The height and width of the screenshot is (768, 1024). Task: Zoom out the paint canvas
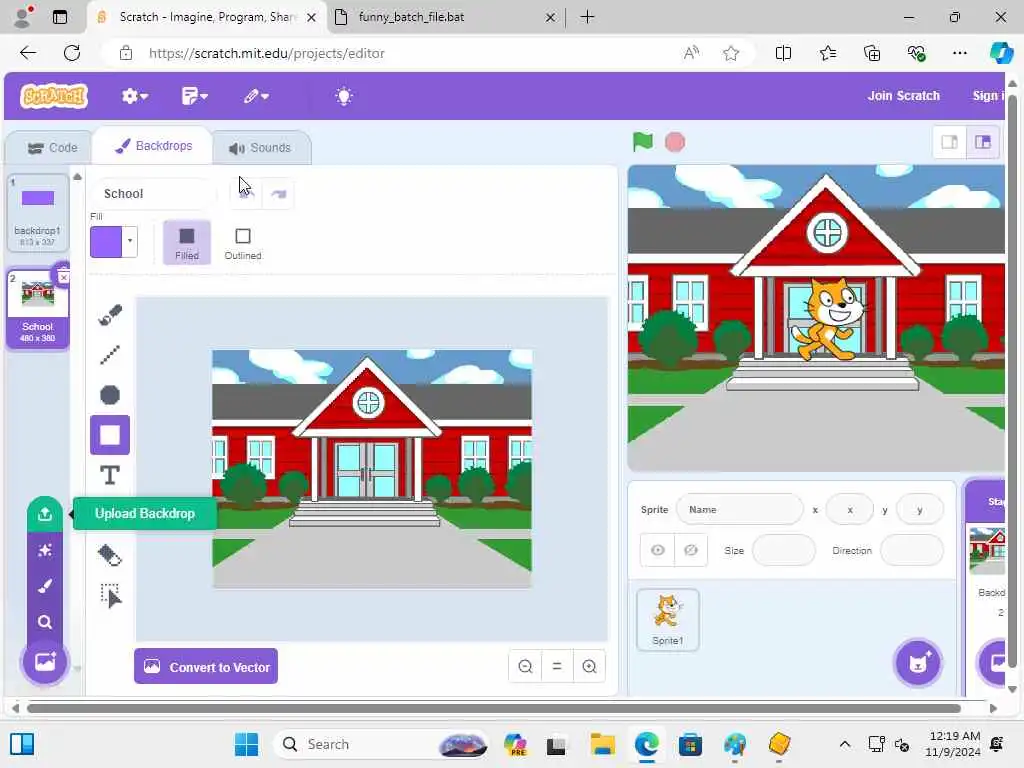pyautogui.click(x=525, y=666)
